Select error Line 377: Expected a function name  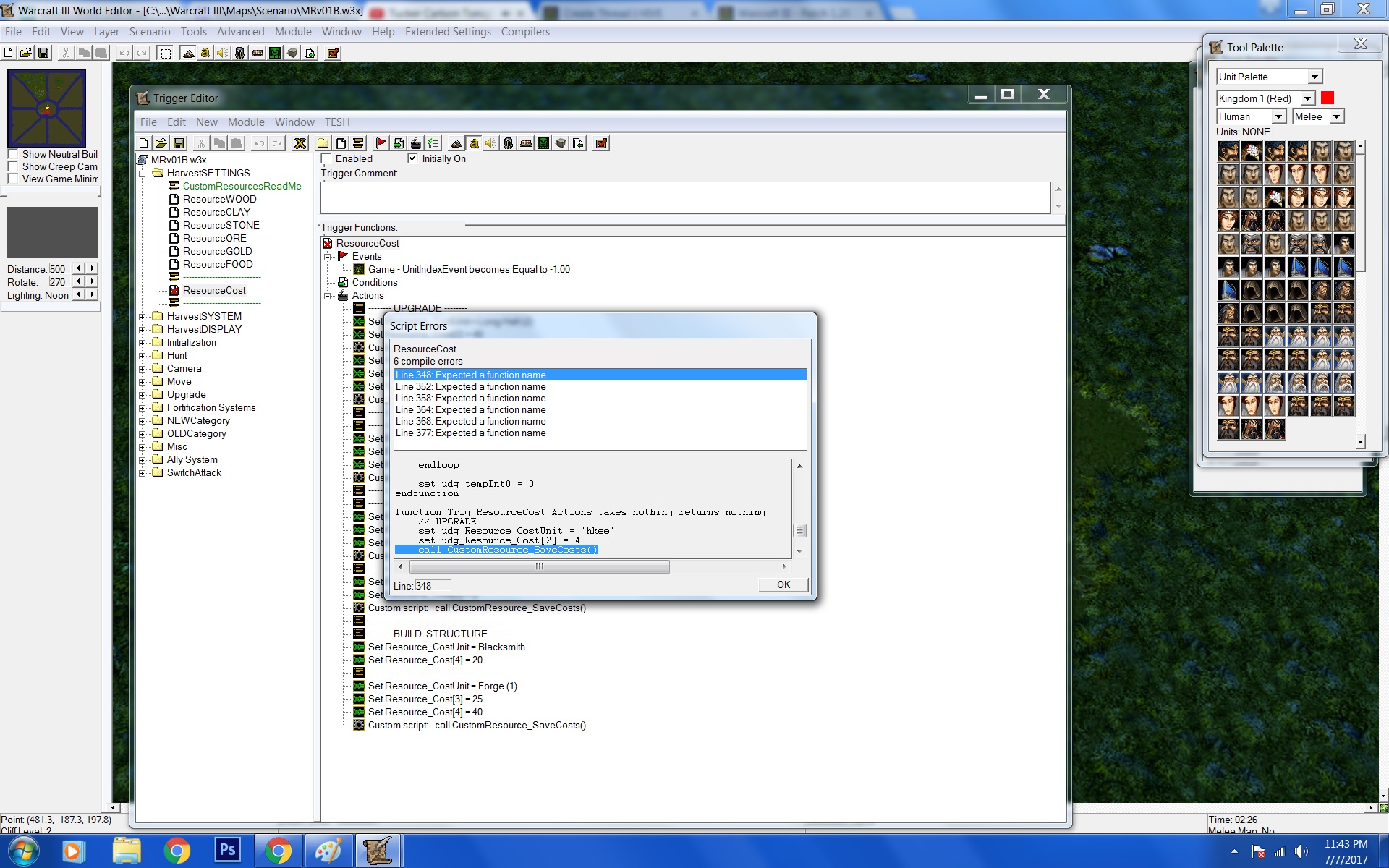point(600,433)
